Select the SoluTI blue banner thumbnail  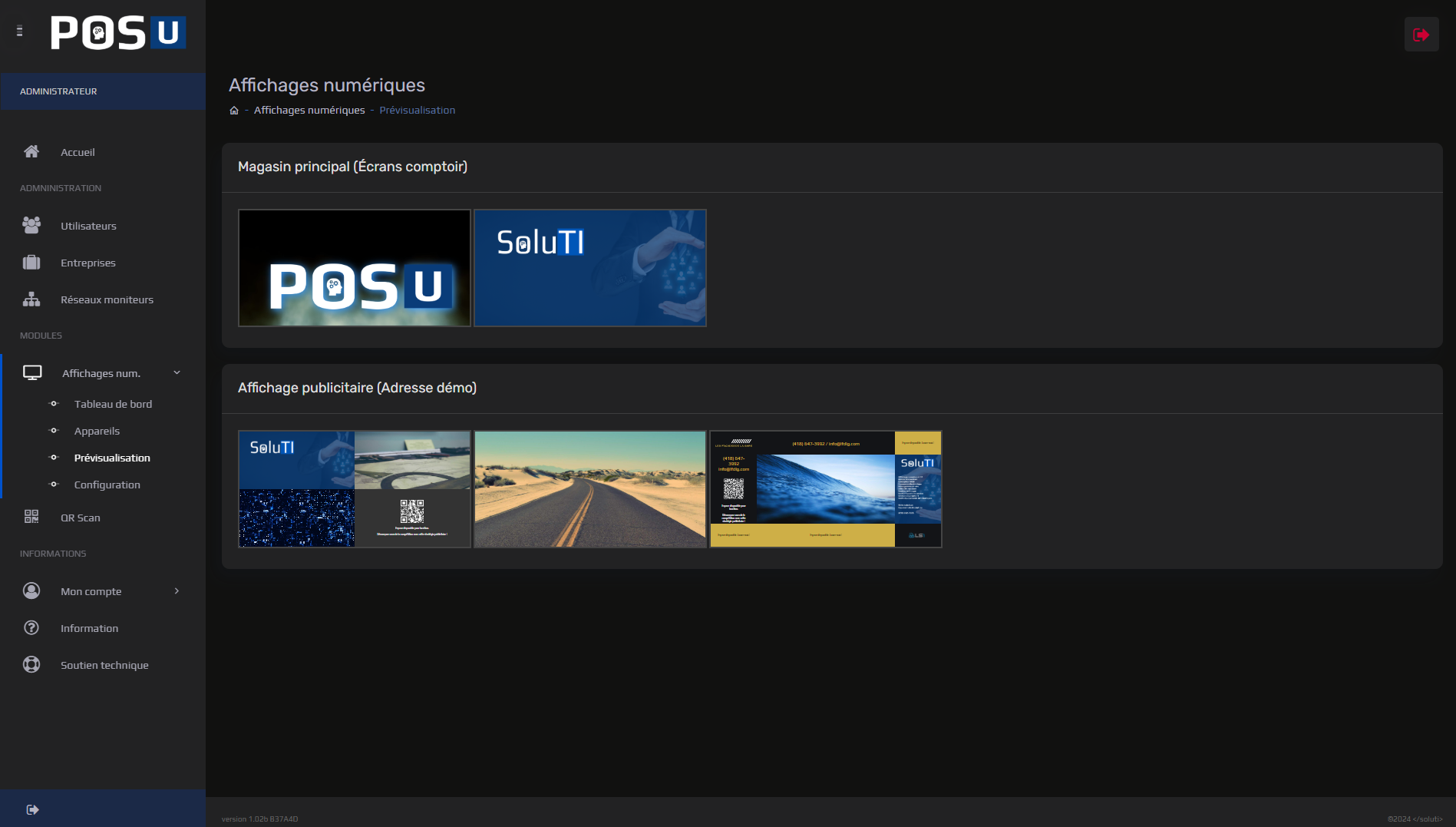pos(590,268)
